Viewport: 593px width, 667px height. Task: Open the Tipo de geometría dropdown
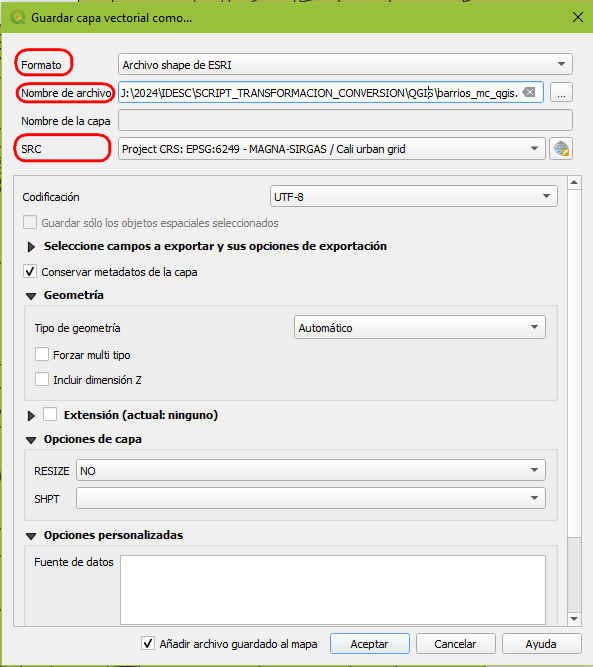coord(419,328)
